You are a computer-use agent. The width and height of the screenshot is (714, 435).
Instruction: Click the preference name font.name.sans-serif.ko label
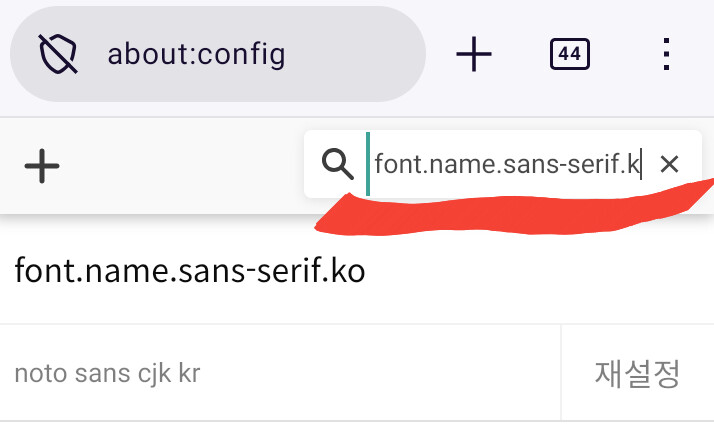[x=190, y=271]
